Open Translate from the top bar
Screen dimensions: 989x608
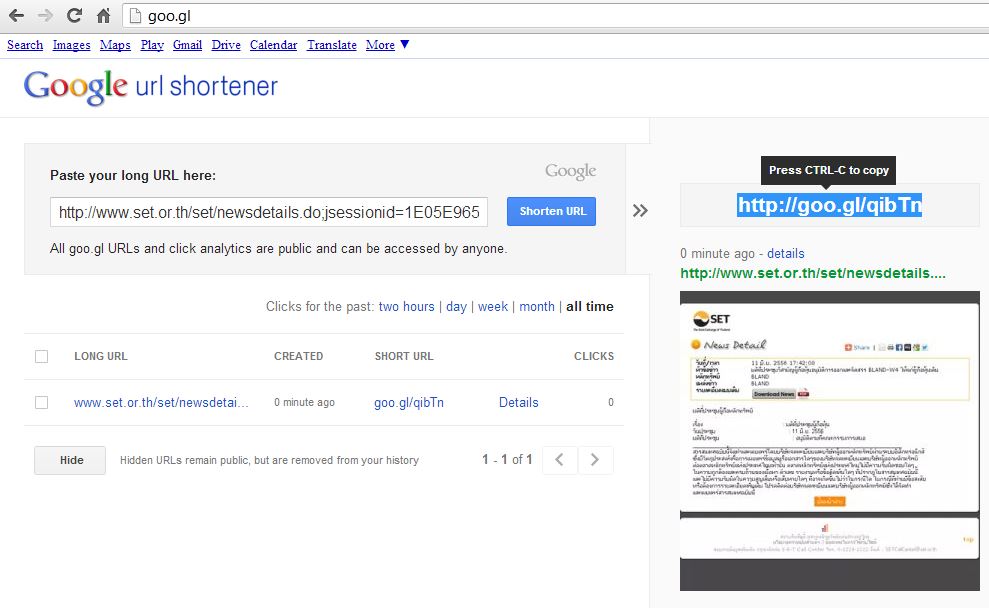(332, 45)
